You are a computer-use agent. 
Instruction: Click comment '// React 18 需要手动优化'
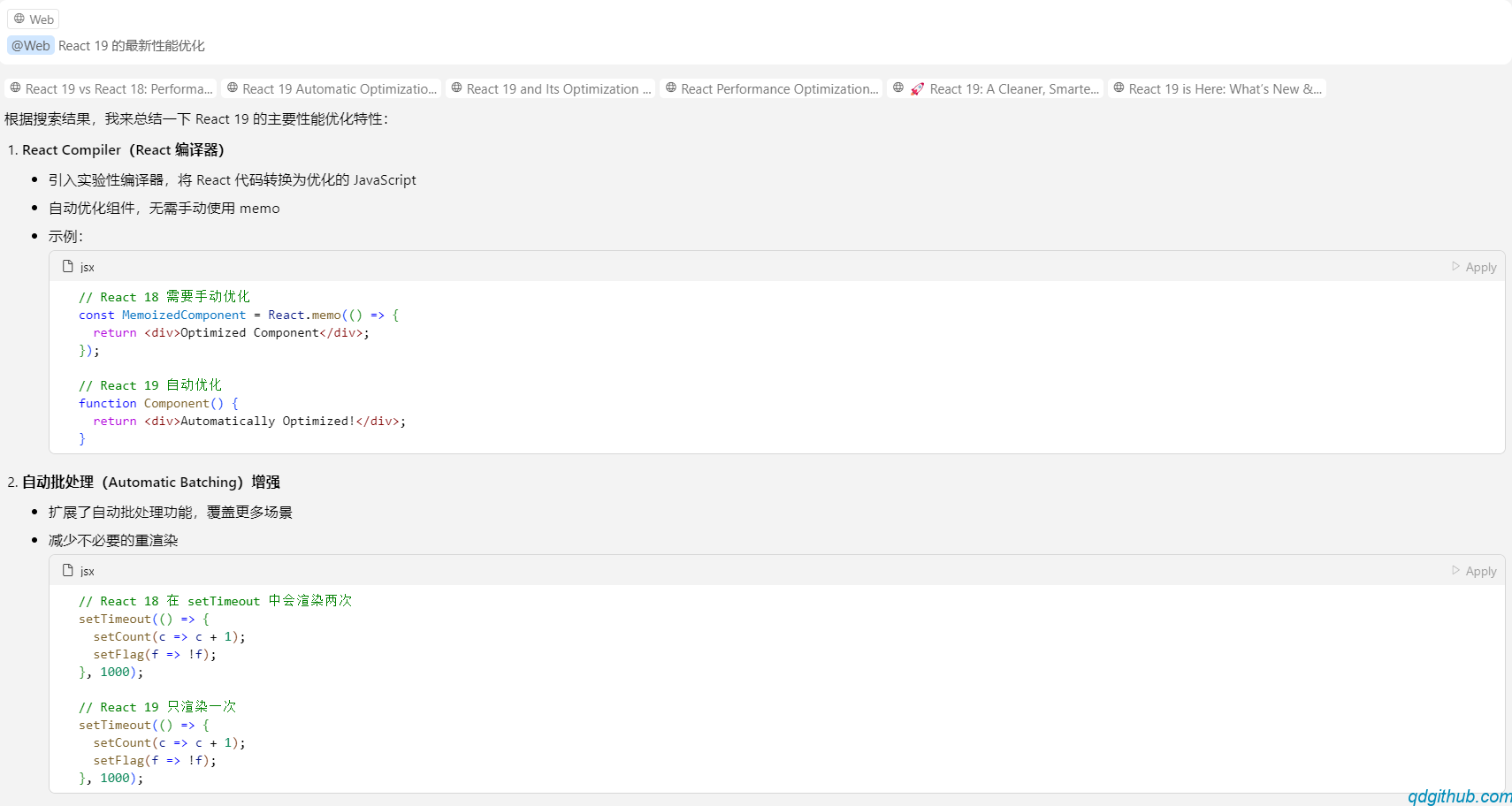164,297
